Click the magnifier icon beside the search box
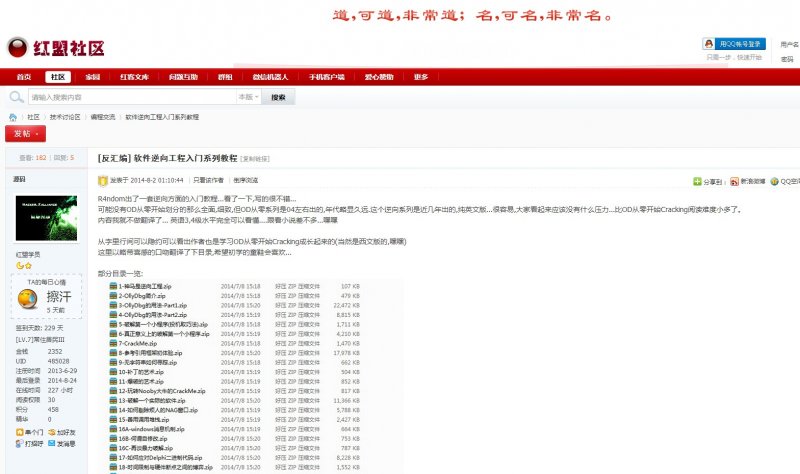This screenshot has height=474, width=800. 16,96
